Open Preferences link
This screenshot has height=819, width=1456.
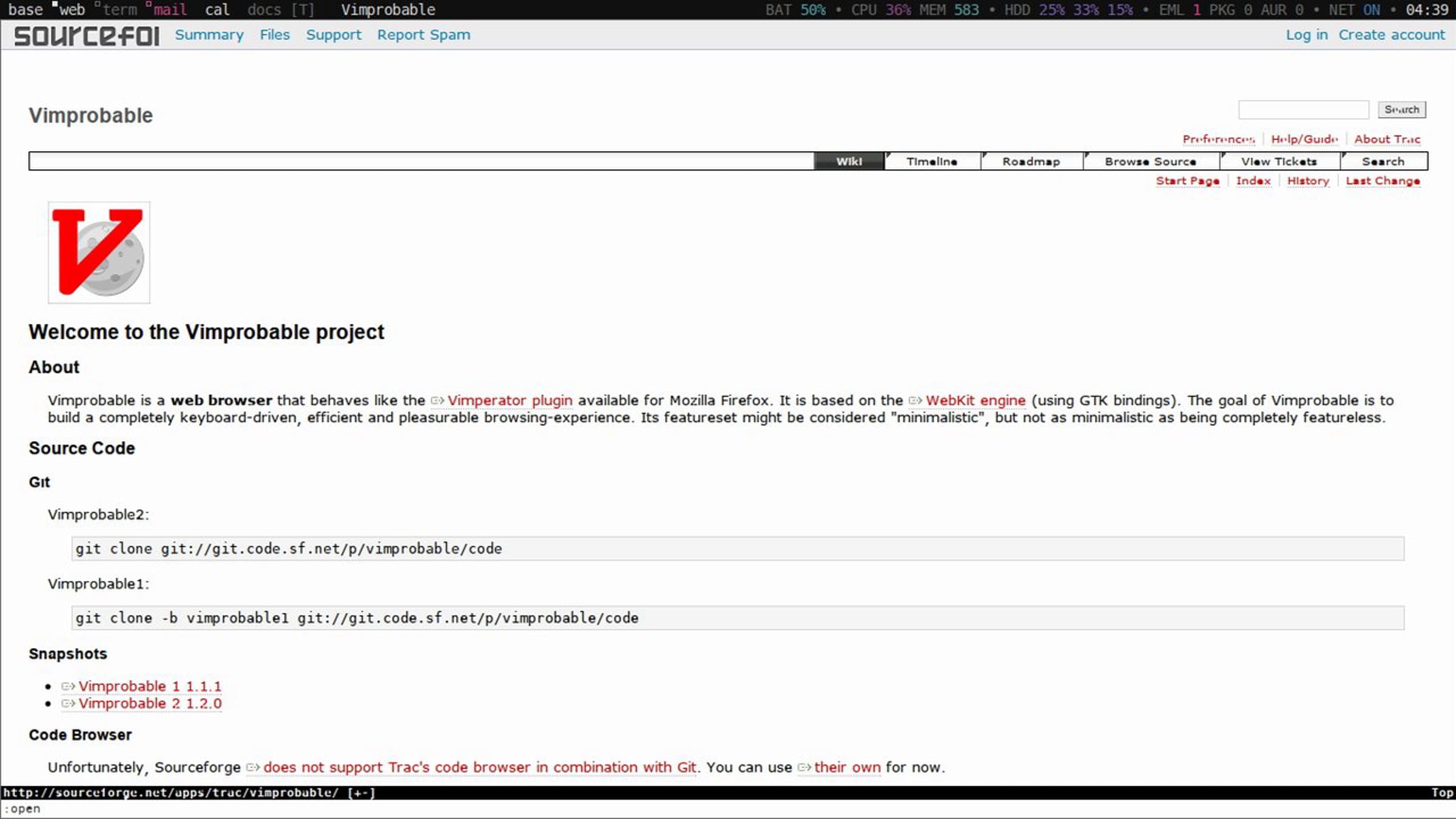coord(1219,140)
